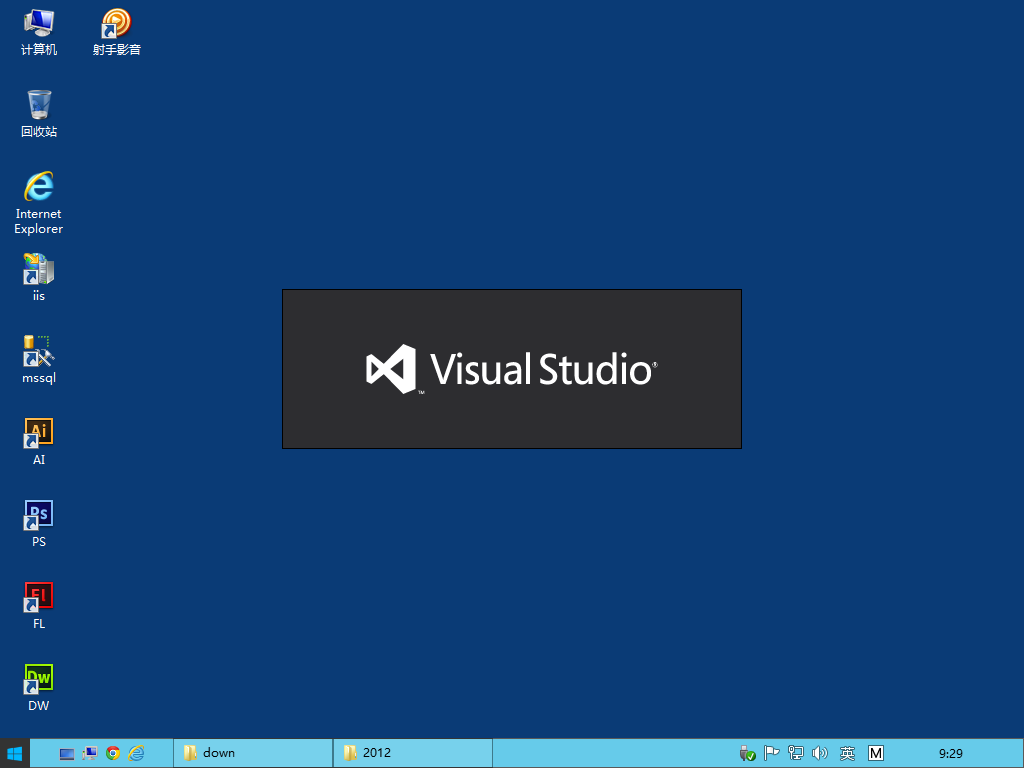Switch to the down folder window
1024x768 pixels.
(253, 753)
